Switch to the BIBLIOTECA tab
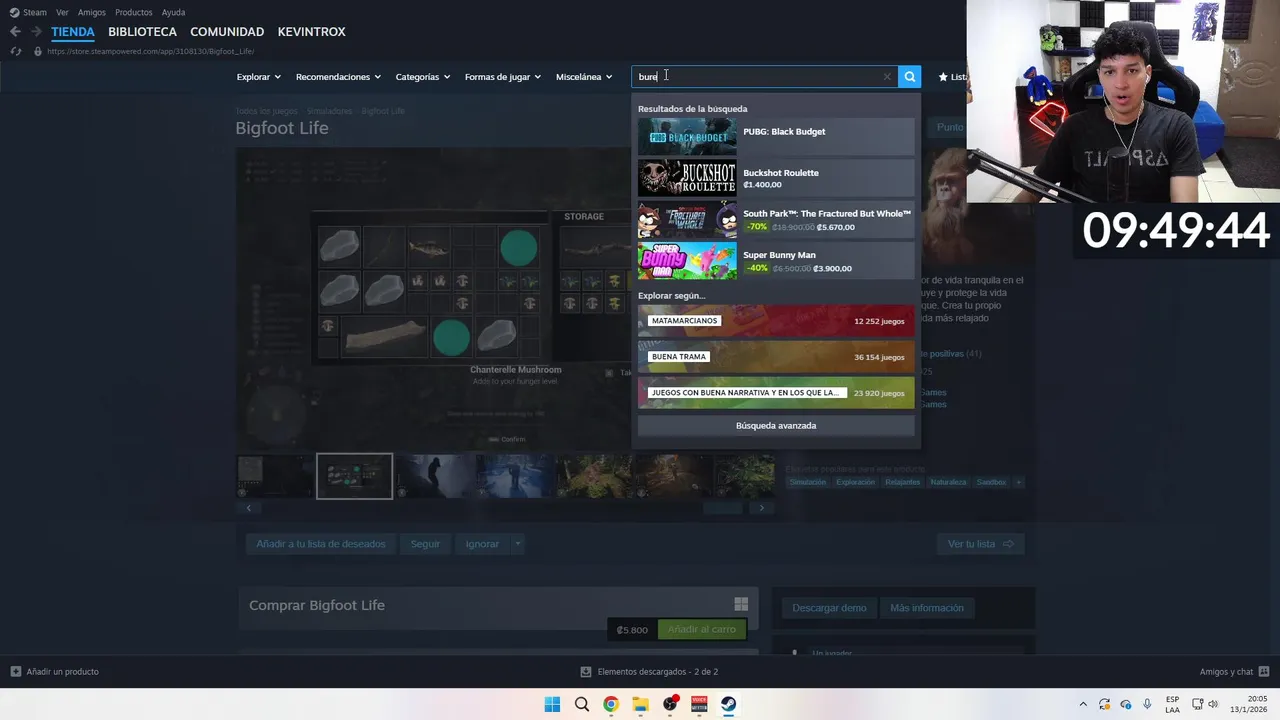This screenshot has height=720, width=1280. pos(142,32)
